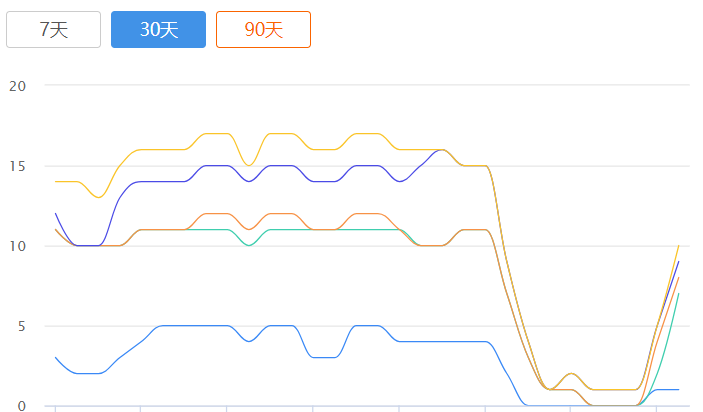This screenshot has width=703, height=412.
Task: Click the yellow line's early dip to 13
Action: [98, 197]
